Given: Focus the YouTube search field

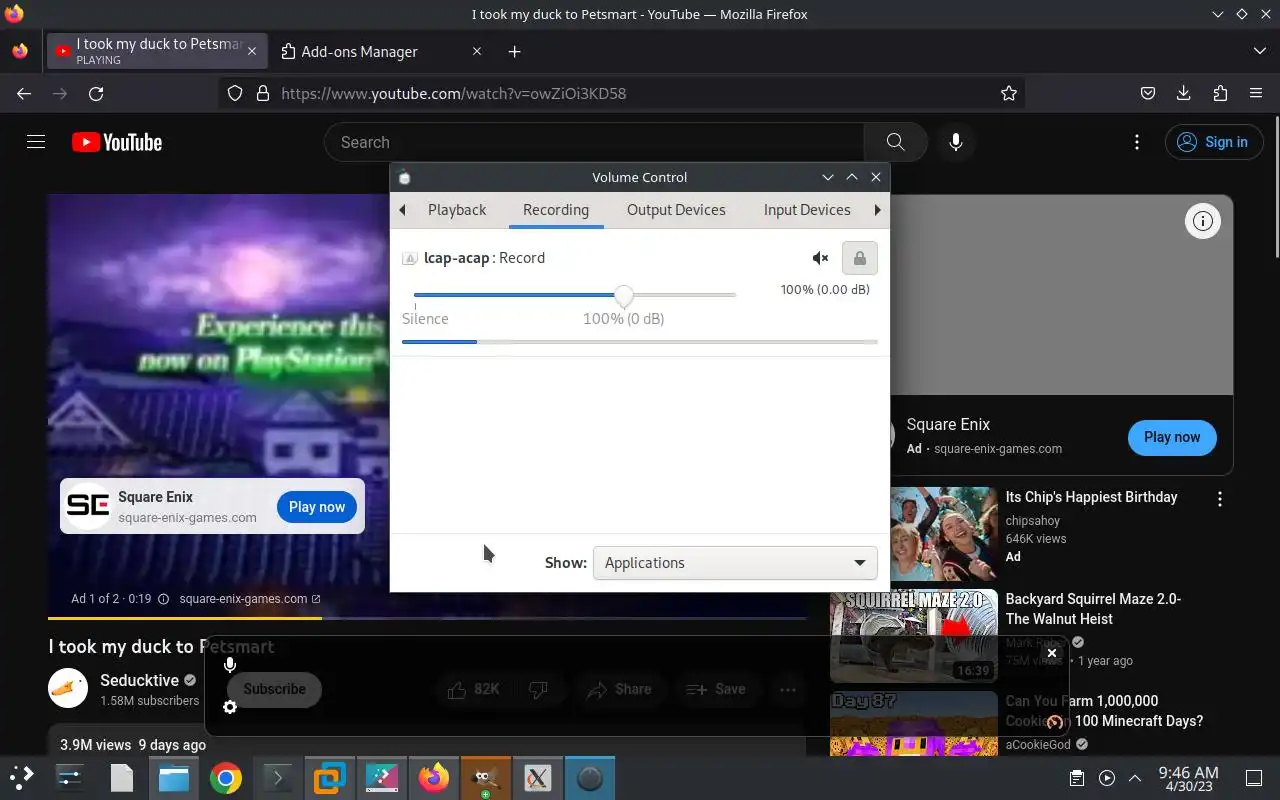Looking at the screenshot, I should point(595,142).
